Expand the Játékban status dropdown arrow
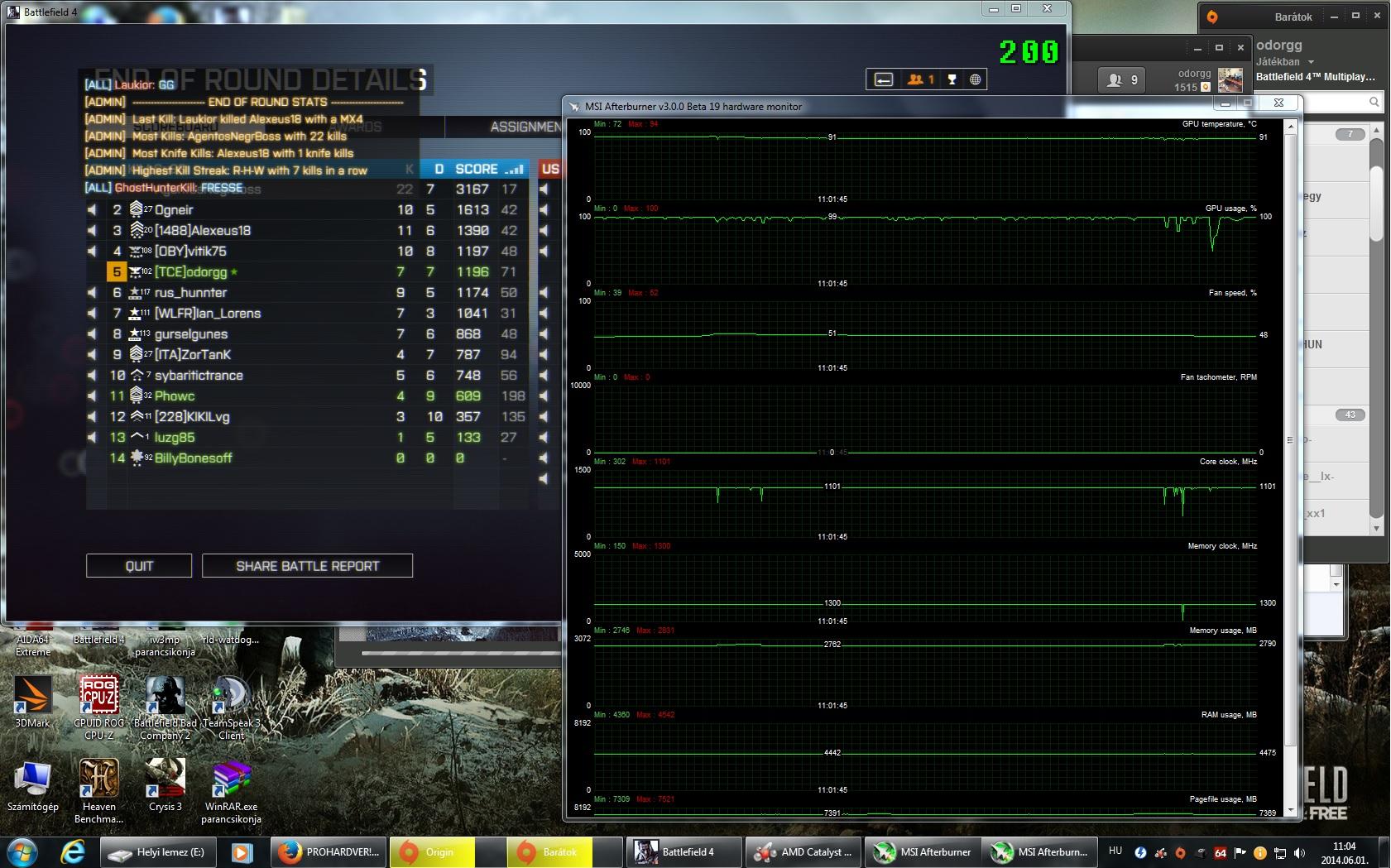1391x868 pixels. tap(1311, 62)
